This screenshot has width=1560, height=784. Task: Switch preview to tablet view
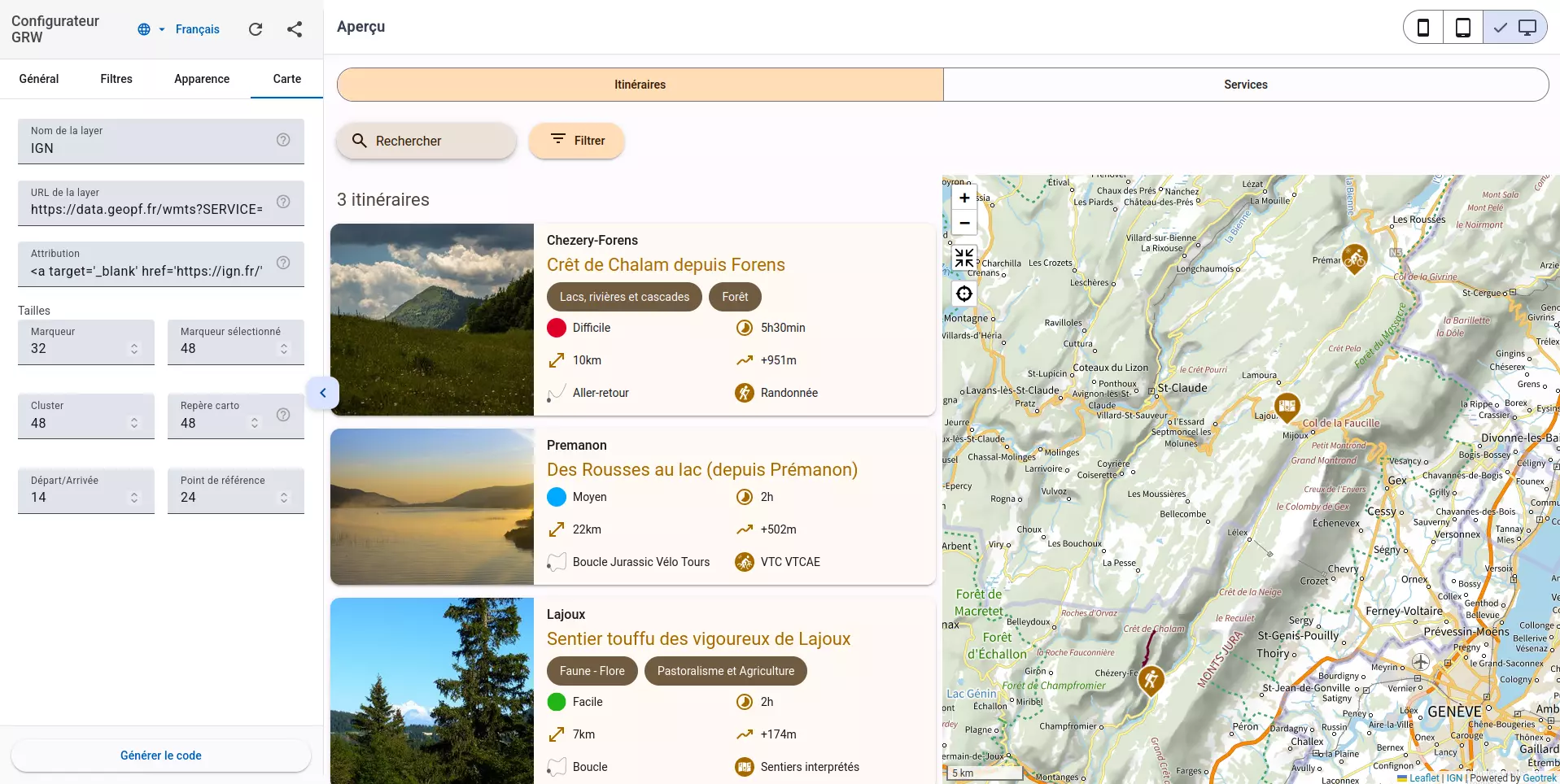1462,27
